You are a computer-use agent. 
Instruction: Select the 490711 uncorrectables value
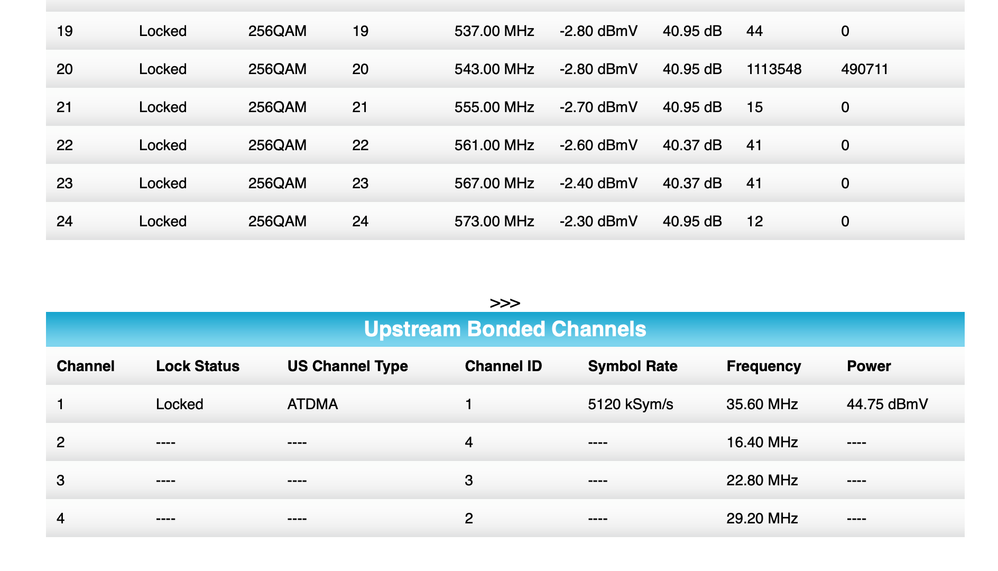864,69
